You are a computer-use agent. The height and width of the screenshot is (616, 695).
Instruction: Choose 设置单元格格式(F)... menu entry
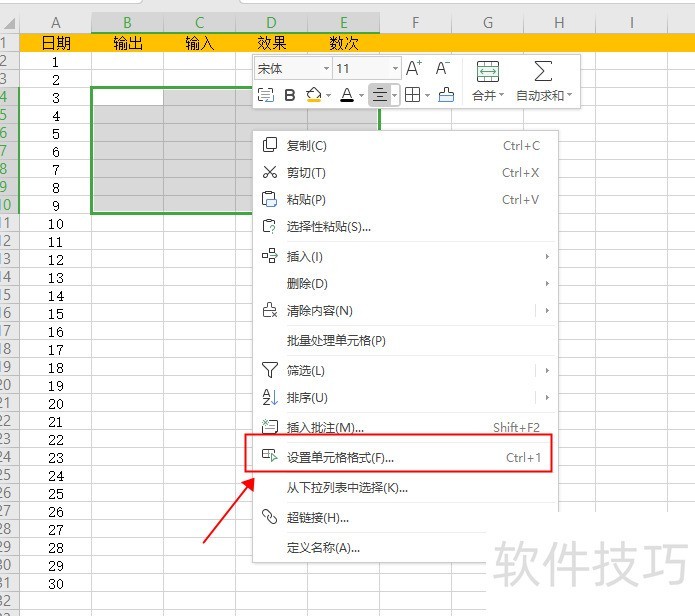pos(405,457)
